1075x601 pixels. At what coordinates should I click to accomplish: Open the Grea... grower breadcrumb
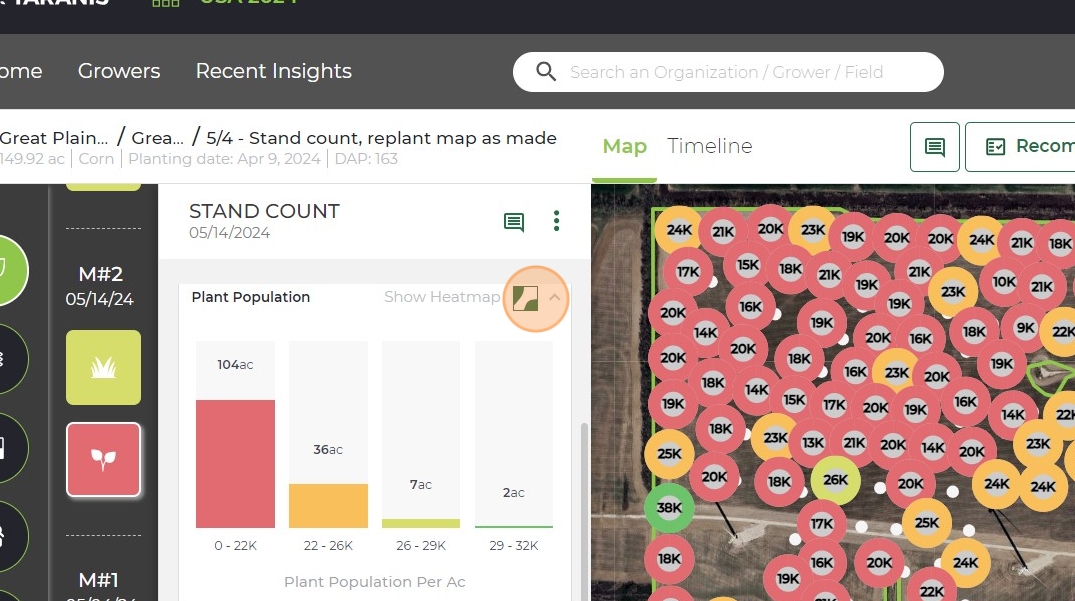click(x=158, y=138)
